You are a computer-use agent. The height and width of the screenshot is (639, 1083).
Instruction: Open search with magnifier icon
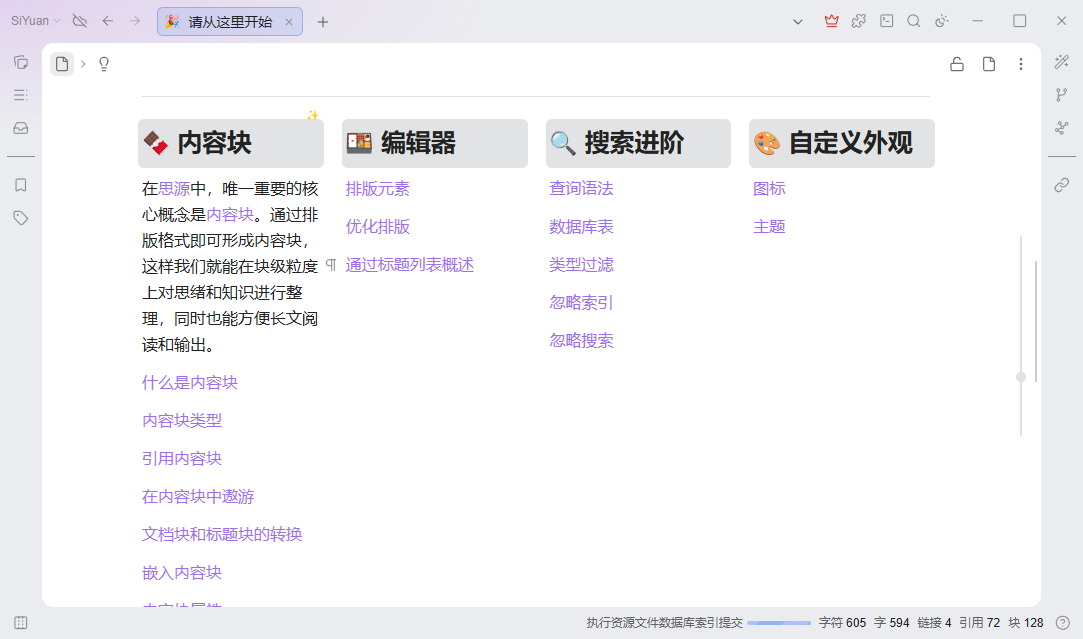[x=914, y=21]
